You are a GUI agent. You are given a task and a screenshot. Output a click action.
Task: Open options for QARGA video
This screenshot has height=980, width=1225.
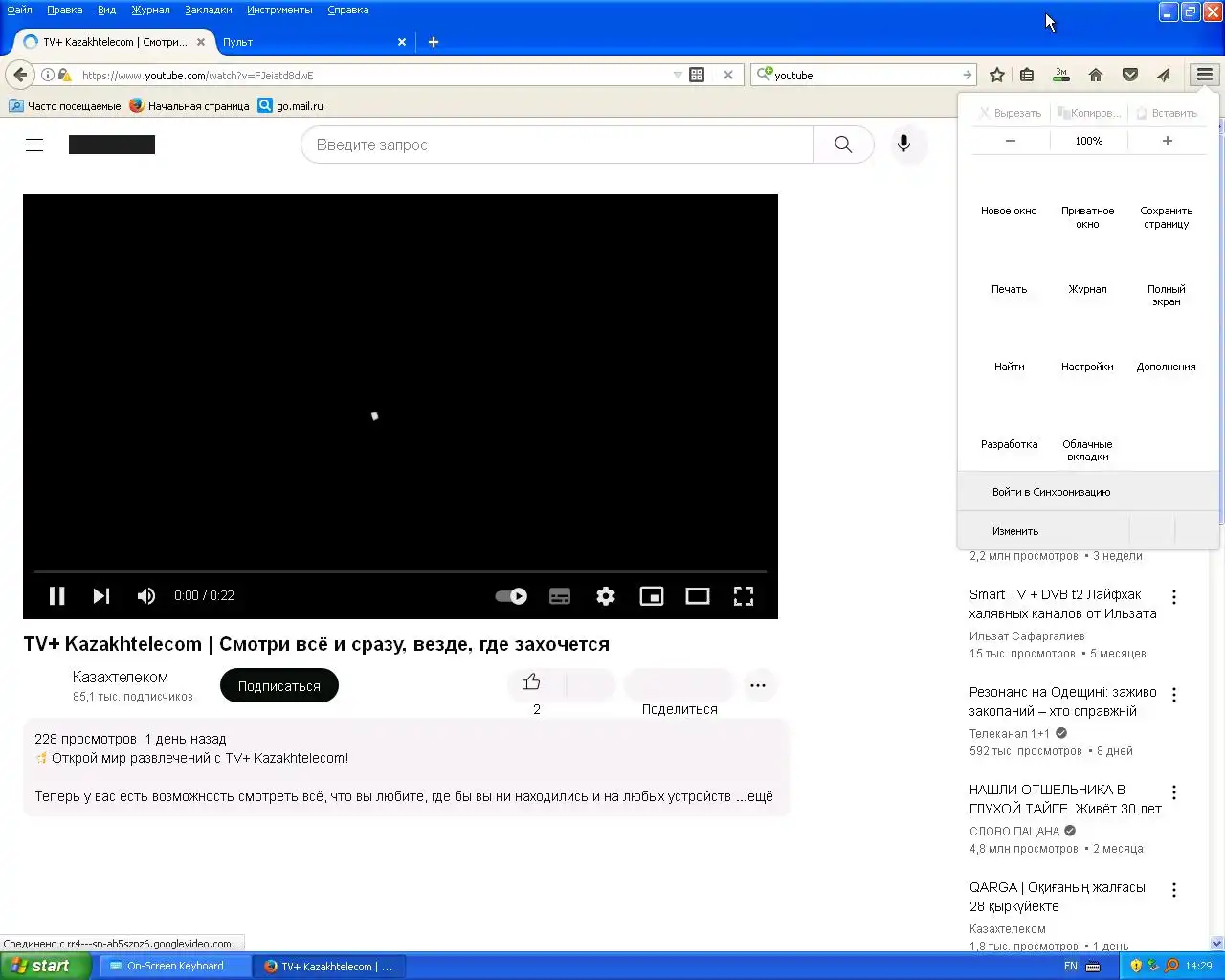[x=1174, y=889]
